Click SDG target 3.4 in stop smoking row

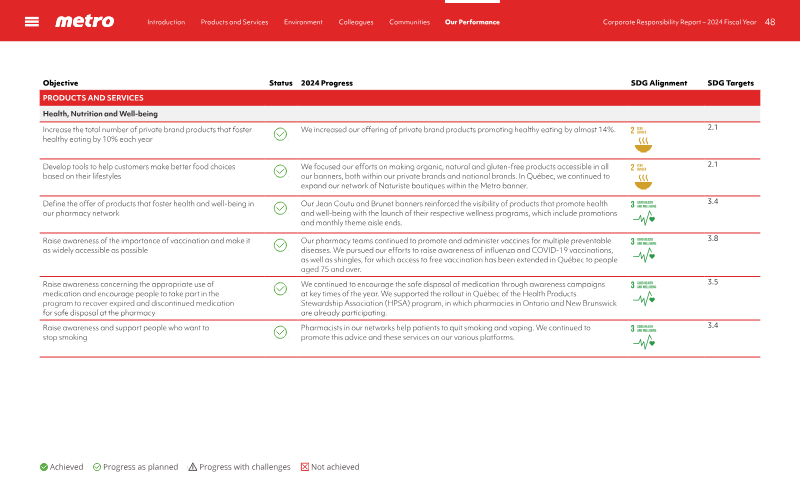[713, 325]
